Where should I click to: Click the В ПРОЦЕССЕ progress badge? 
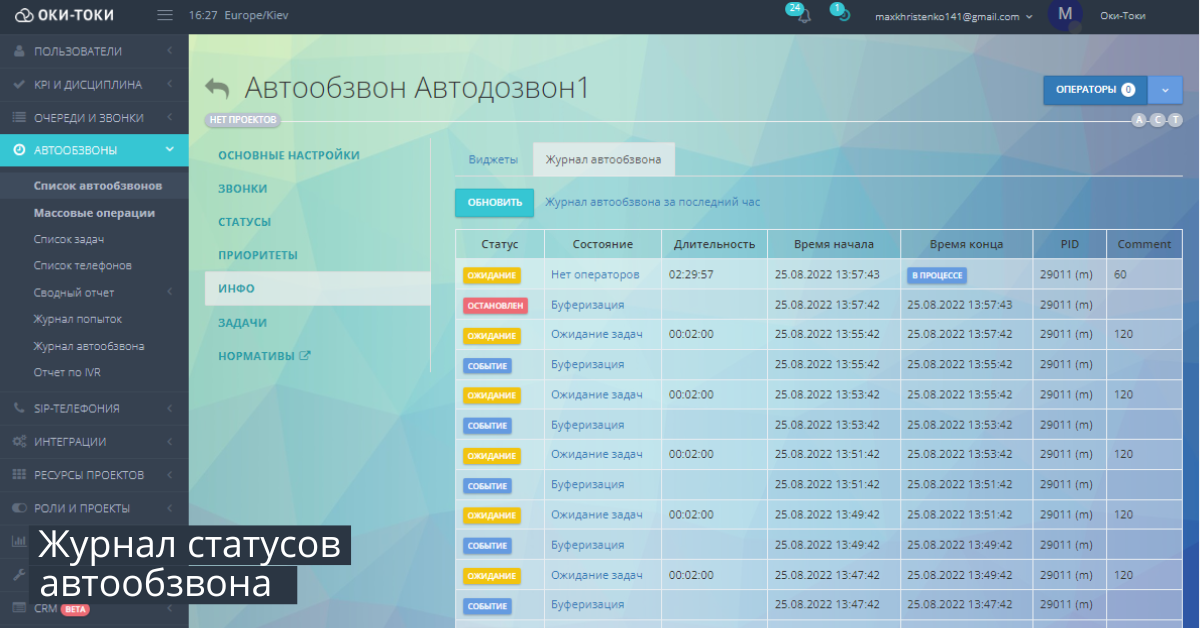[x=936, y=275]
